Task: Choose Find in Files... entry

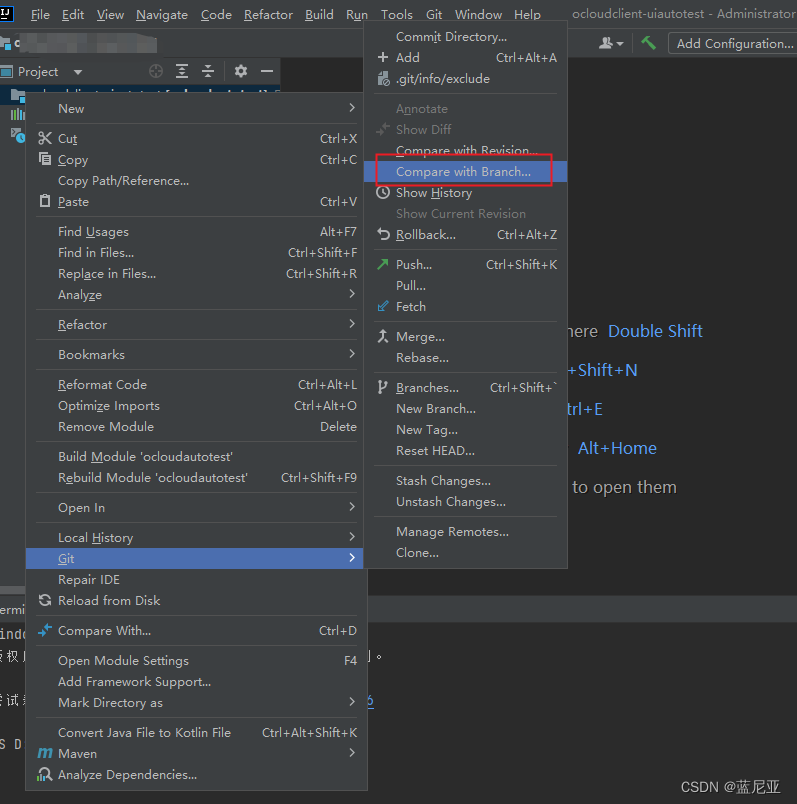Action: pyautogui.click(x=196, y=253)
